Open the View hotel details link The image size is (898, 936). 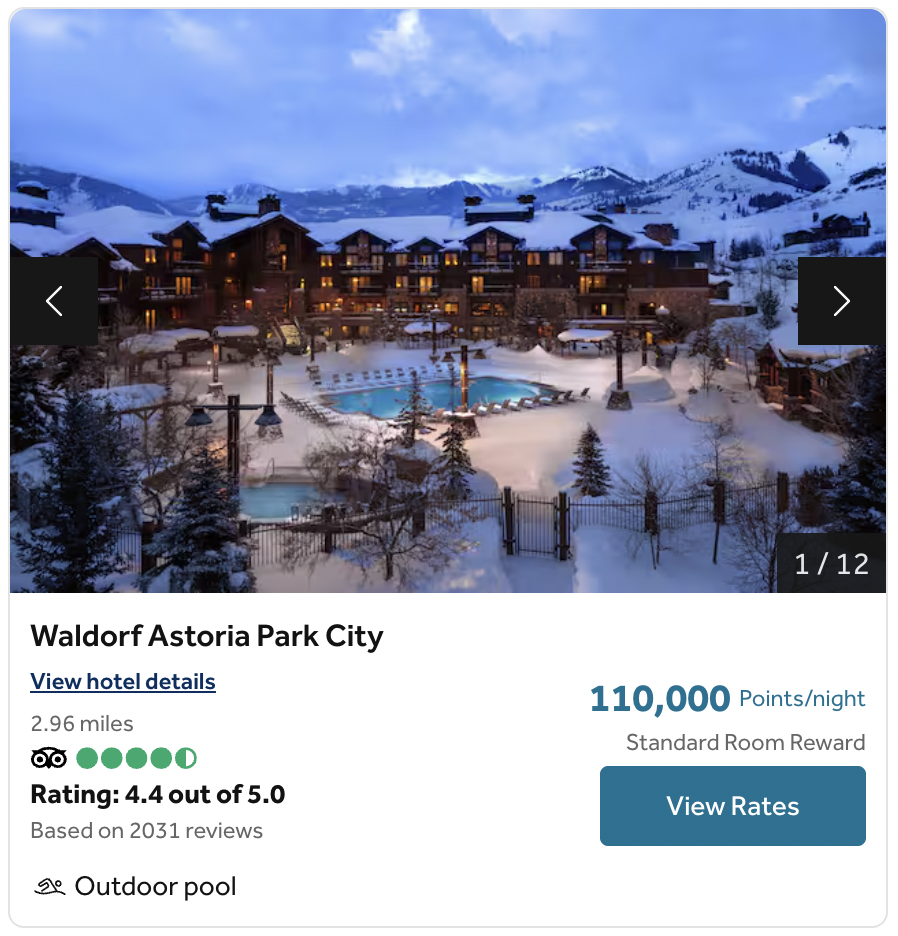(123, 681)
